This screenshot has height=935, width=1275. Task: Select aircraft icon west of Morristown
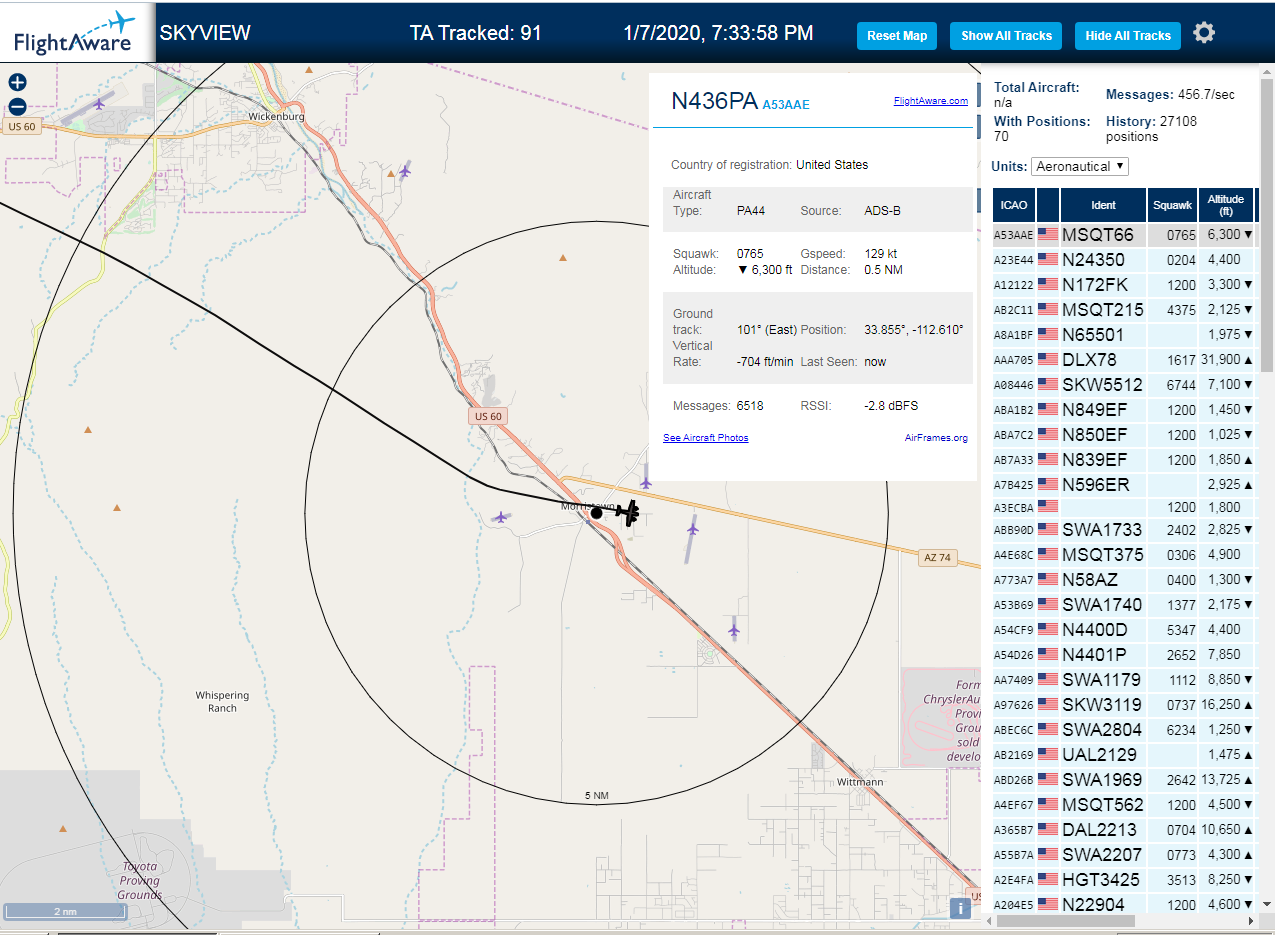point(500,517)
